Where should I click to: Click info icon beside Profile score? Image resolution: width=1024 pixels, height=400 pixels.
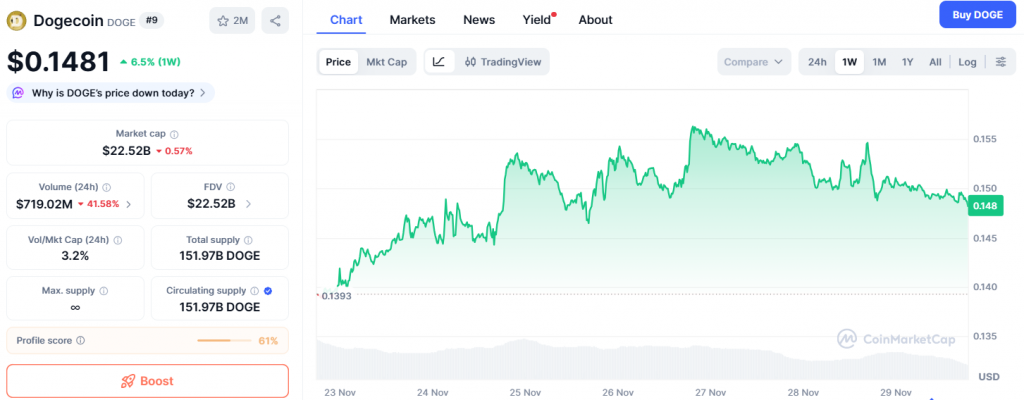click(81, 341)
